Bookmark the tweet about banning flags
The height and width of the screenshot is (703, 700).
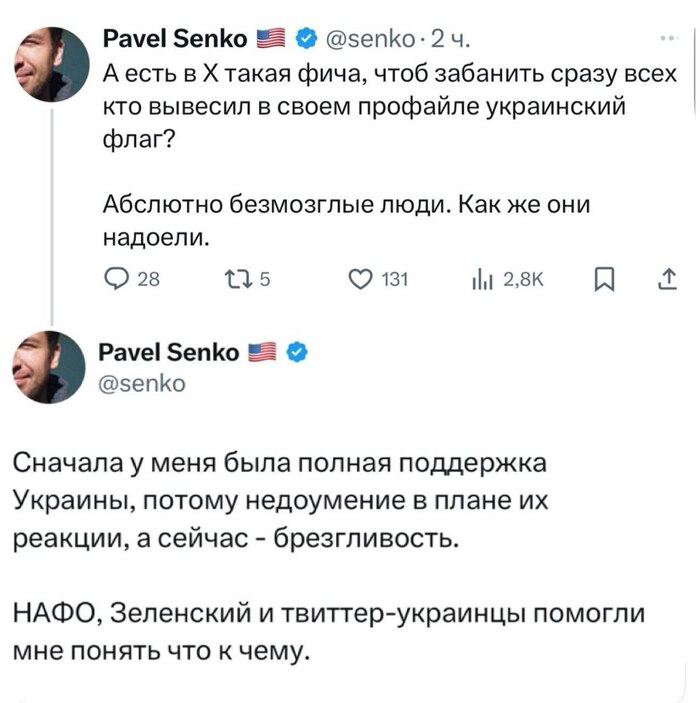click(600, 282)
